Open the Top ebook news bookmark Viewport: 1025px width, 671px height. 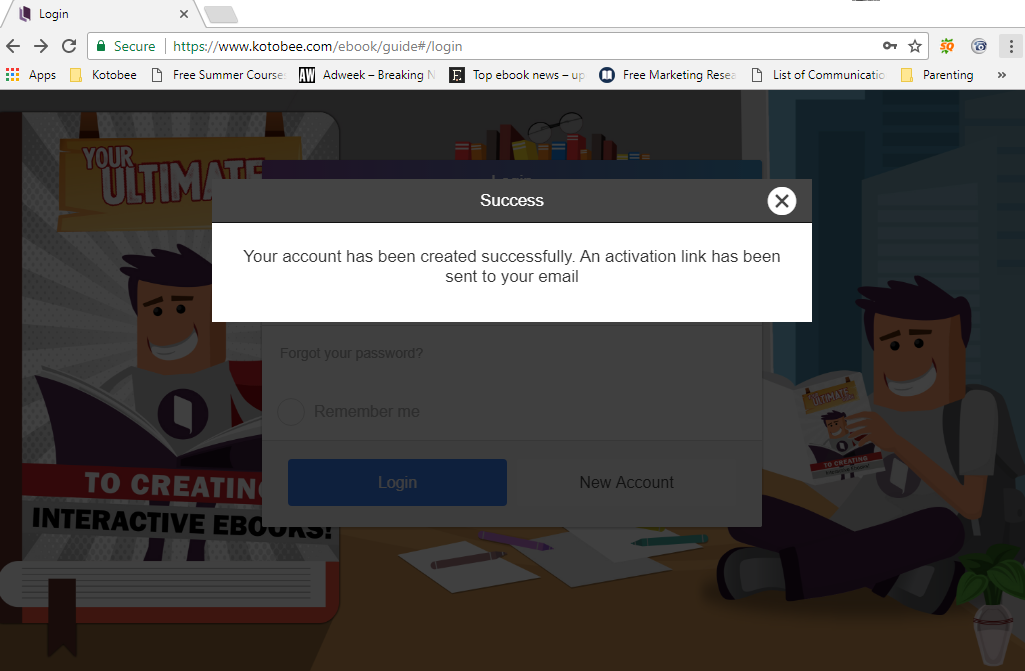(517, 75)
